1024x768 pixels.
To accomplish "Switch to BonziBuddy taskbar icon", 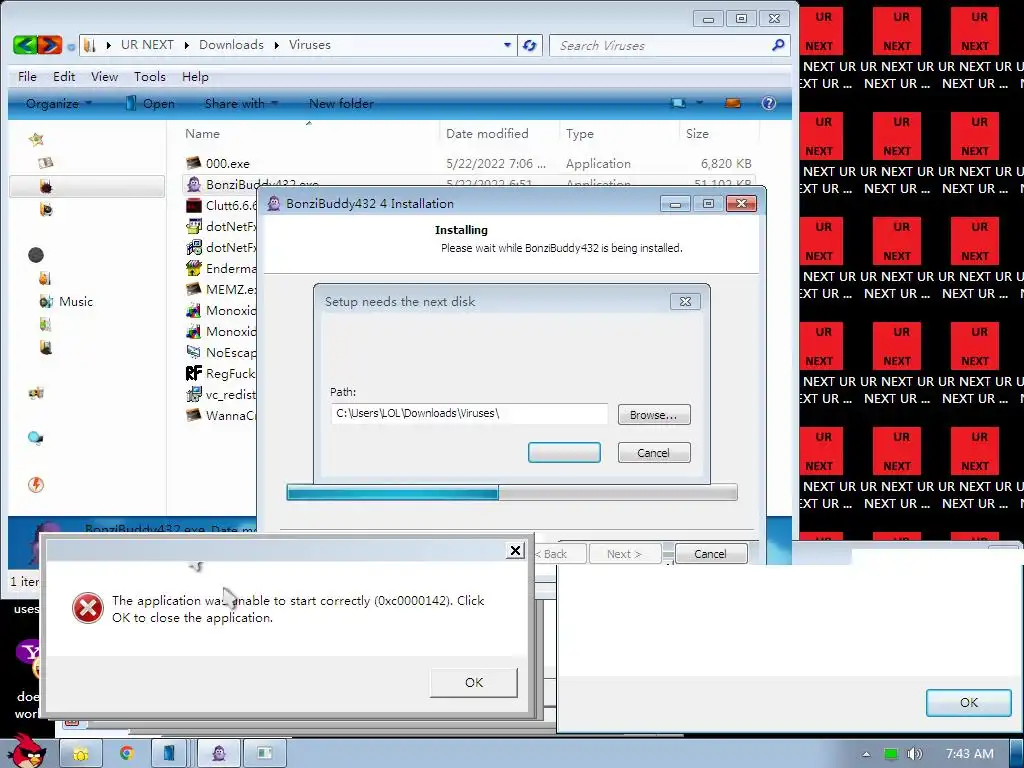I will click(x=219, y=753).
